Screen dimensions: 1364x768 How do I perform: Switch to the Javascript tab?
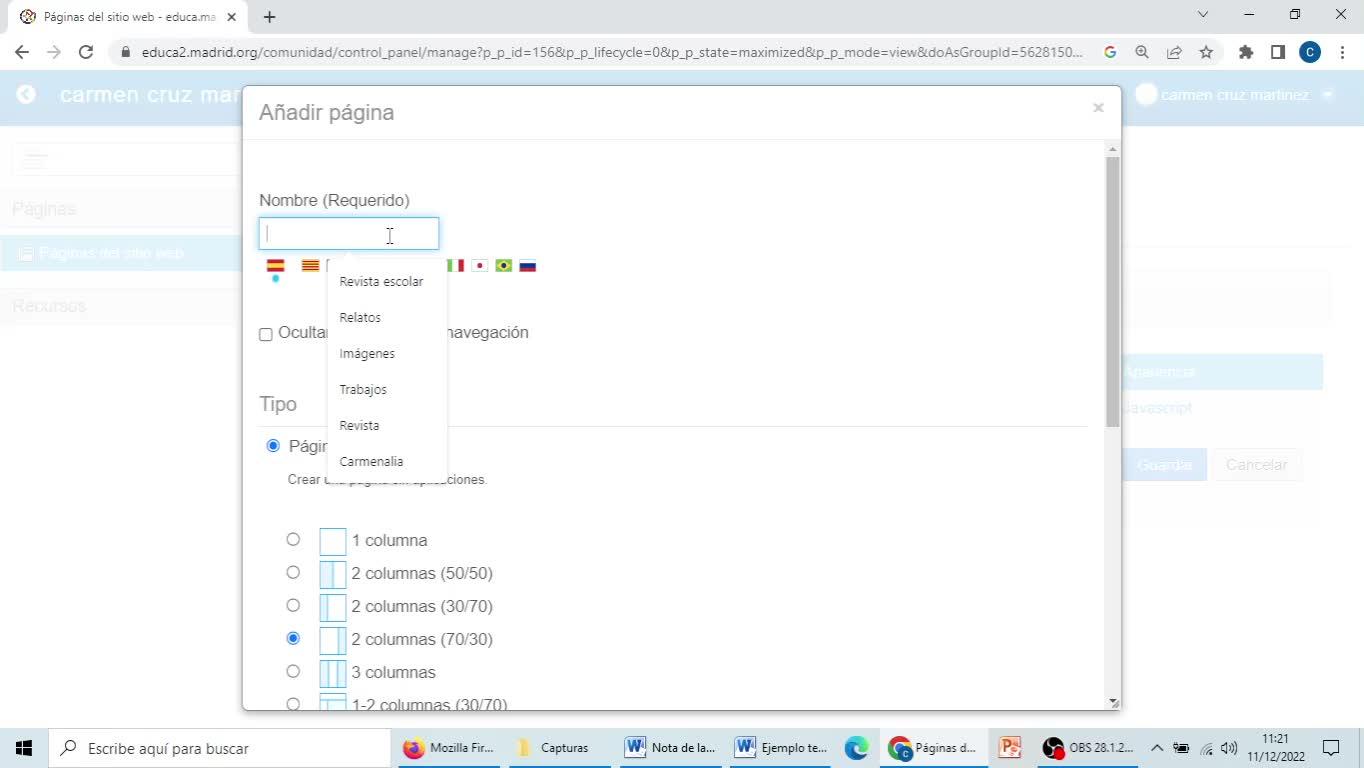[1157, 408]
